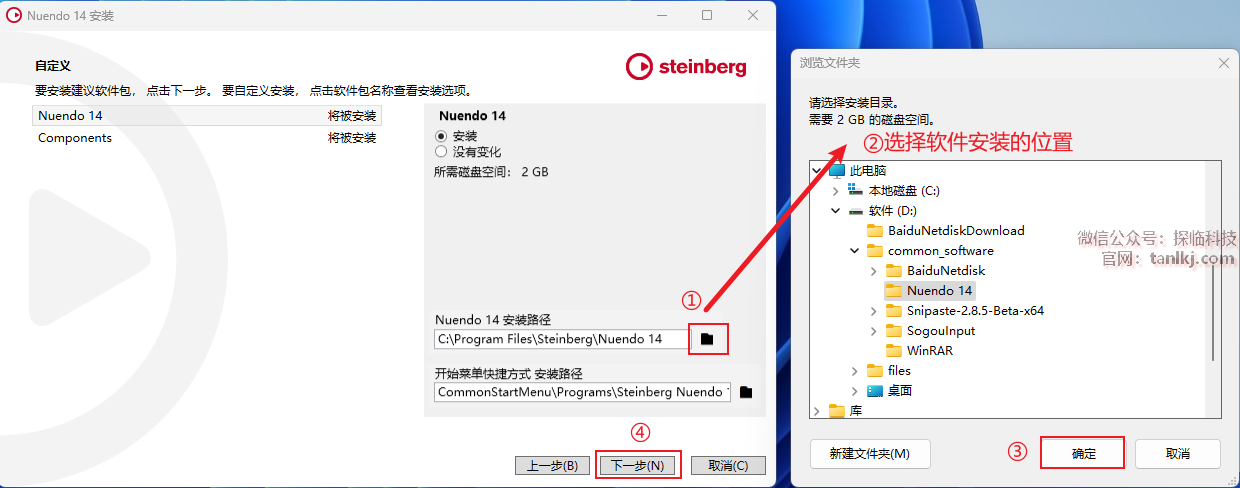The height and width of the screenshot is (488, 1240).
Task: Collapse the common_software folder node
Action: click(855, 251)
